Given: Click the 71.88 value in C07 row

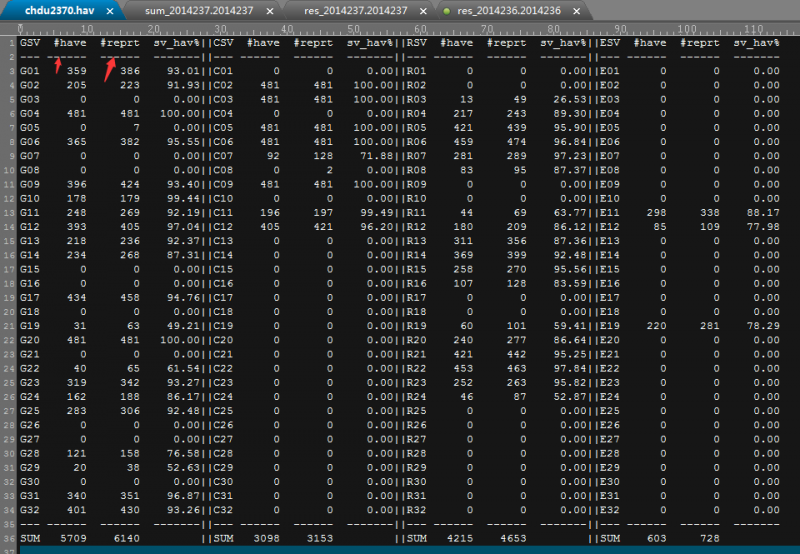Looking at the screenshot, I should click(x=377, y=156).
